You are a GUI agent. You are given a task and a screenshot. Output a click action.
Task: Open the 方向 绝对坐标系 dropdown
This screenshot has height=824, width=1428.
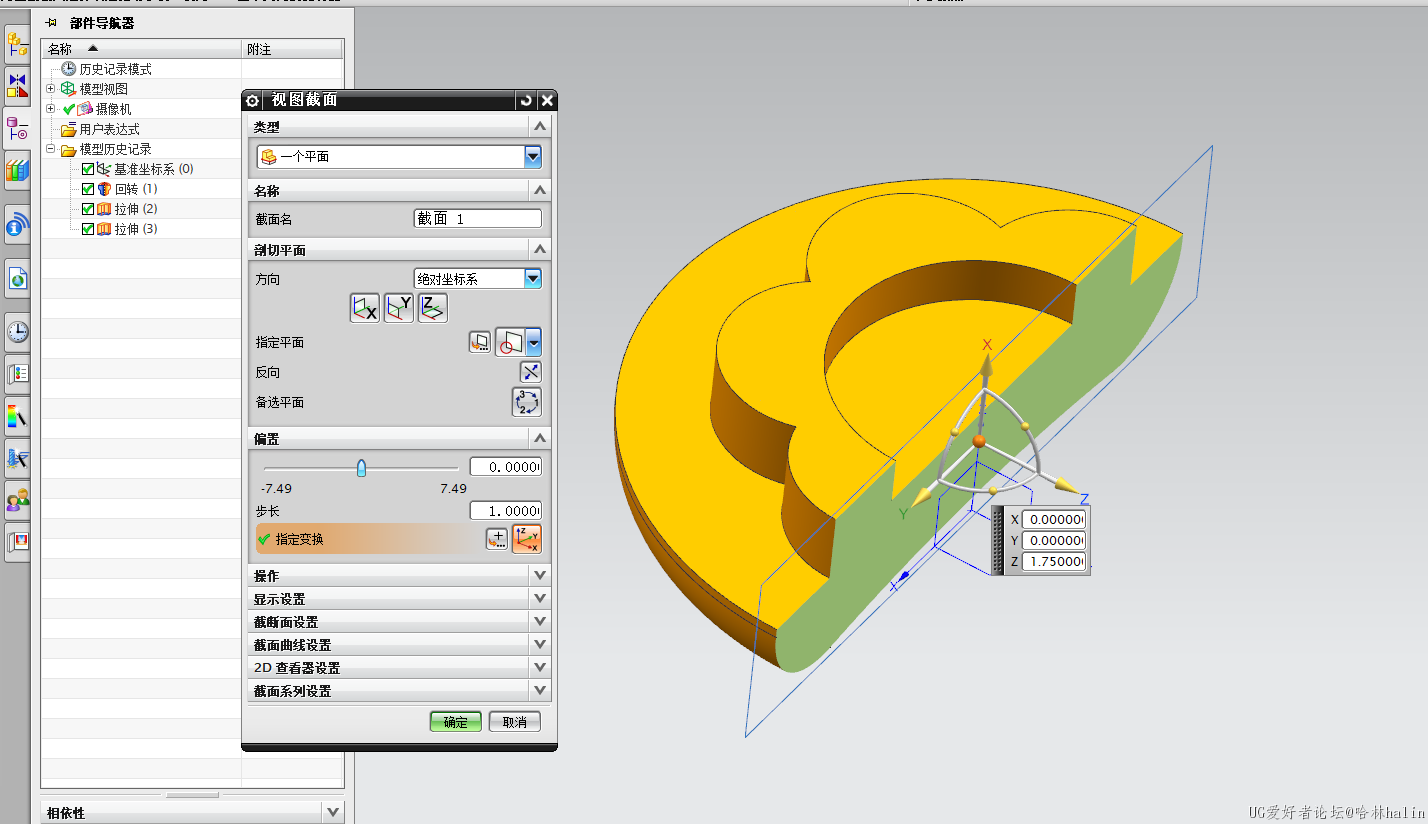pos(533,279)
